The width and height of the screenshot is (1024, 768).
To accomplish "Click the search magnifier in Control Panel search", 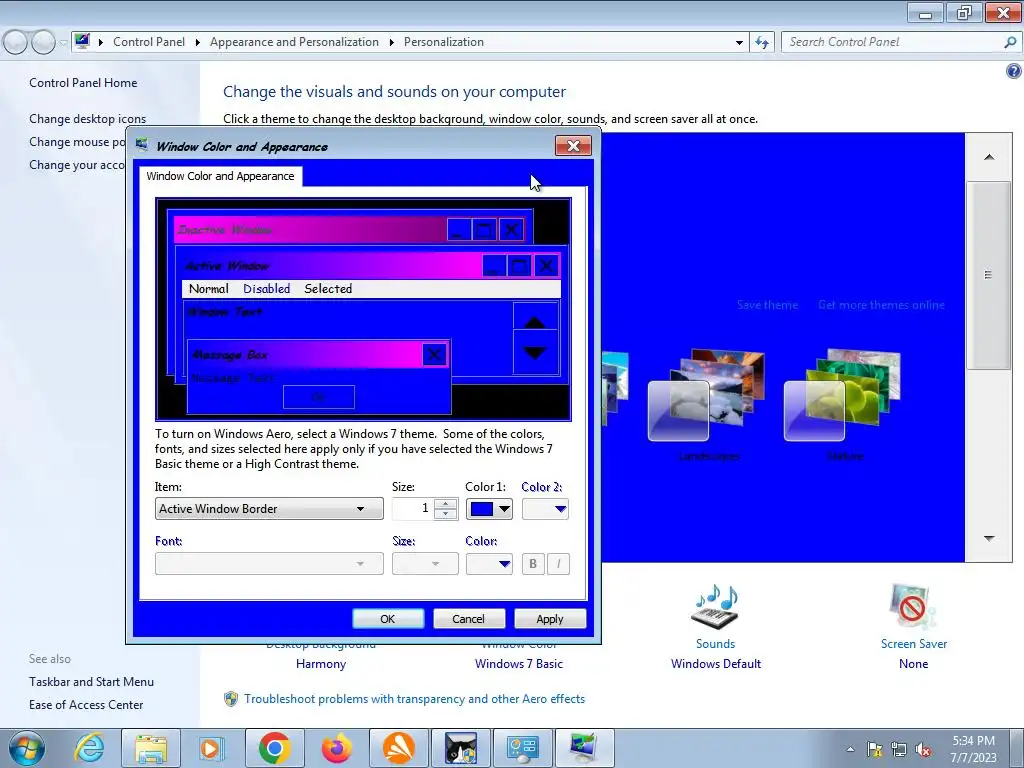I will point(1010,42).
